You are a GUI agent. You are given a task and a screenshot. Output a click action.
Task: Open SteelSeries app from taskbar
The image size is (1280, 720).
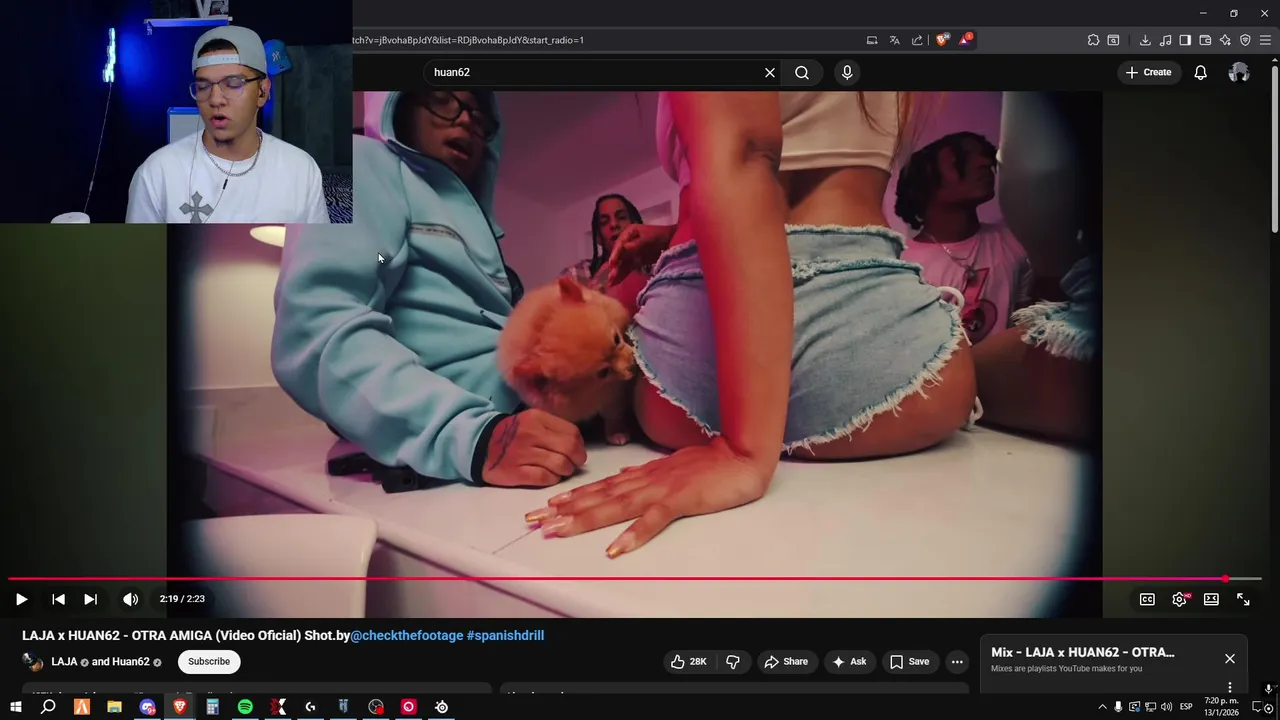pos(441,707)
